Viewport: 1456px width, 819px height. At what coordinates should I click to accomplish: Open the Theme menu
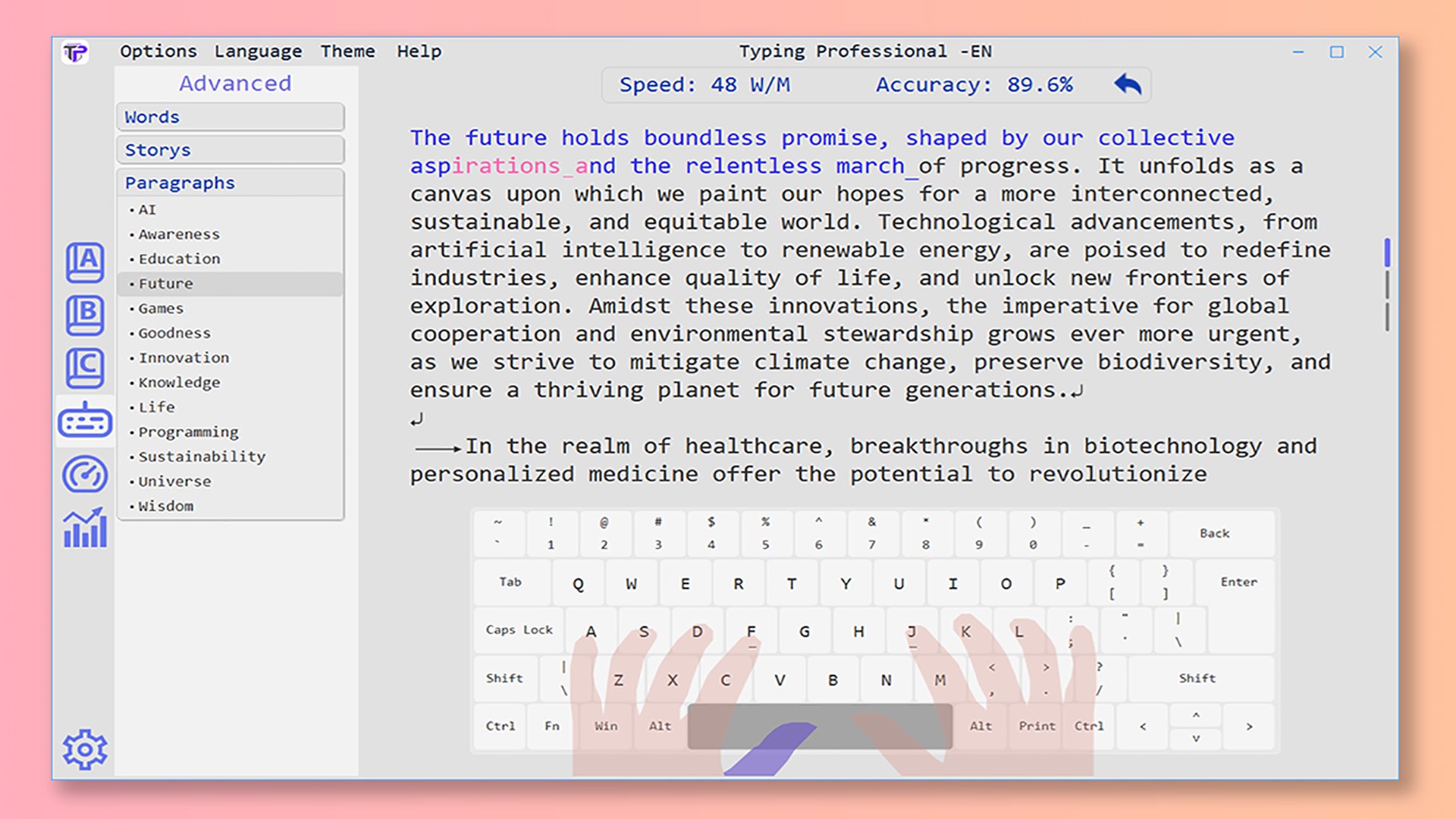(x=347, y=52)
